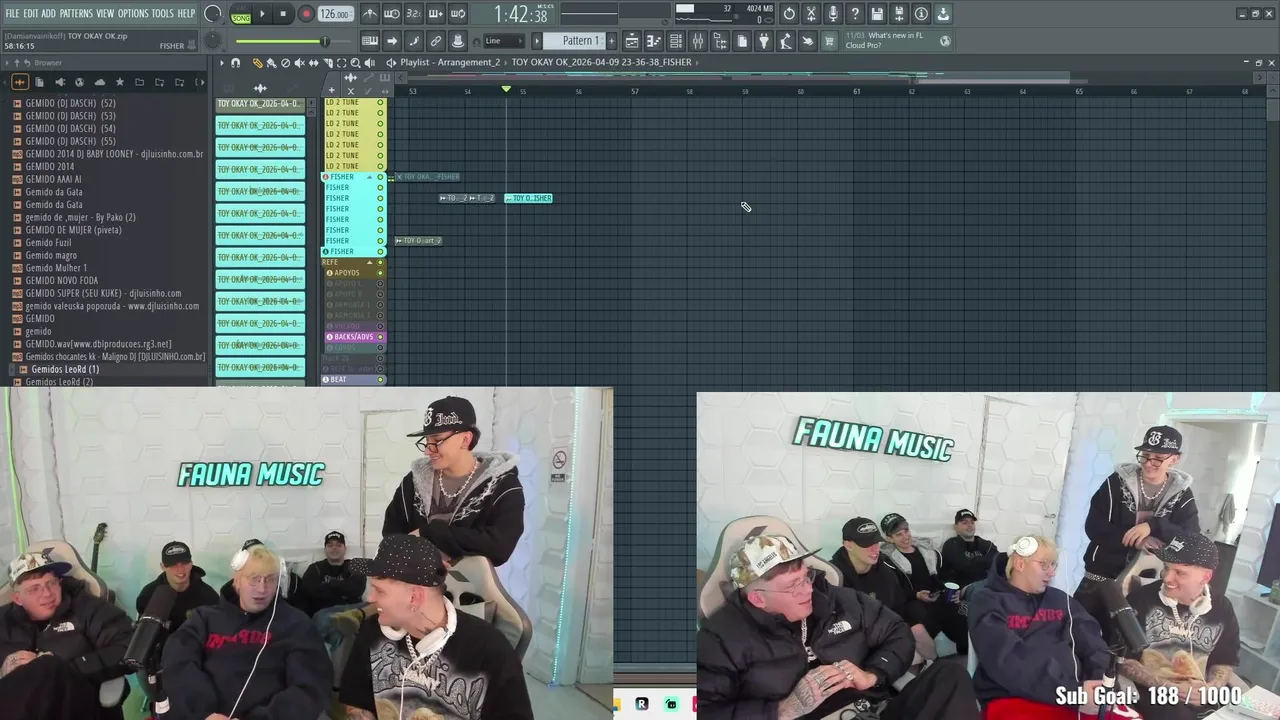Viewport: 1280px width, 720px height.
Task: Click the main volume knob
Action: (213, 14)
